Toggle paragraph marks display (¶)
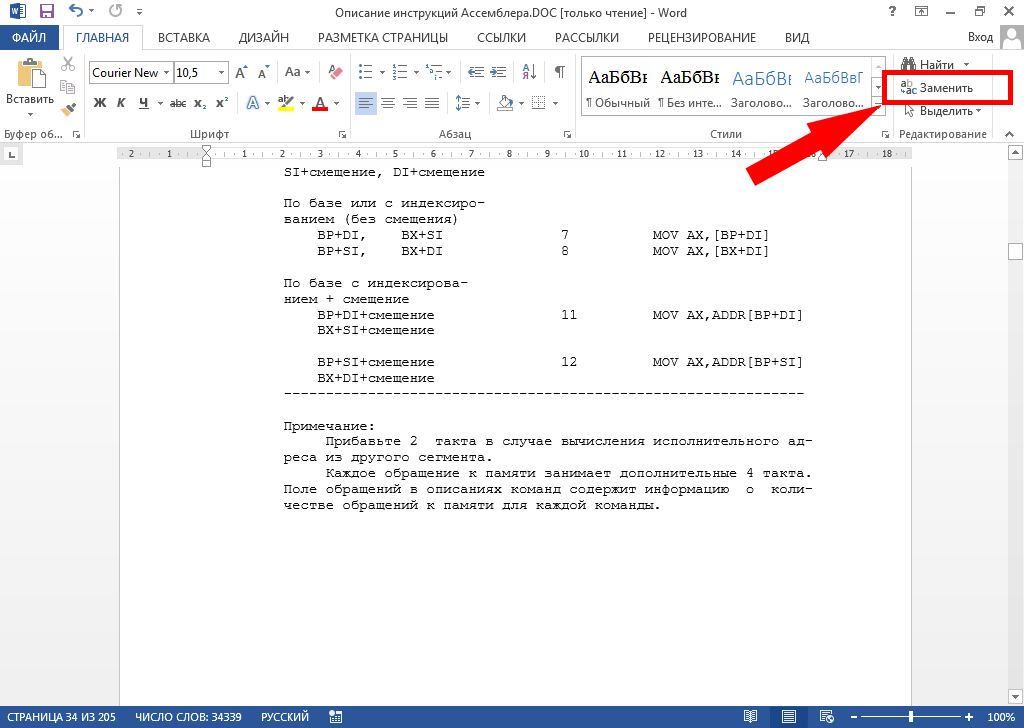1024x728 pixels. (559, 73)
